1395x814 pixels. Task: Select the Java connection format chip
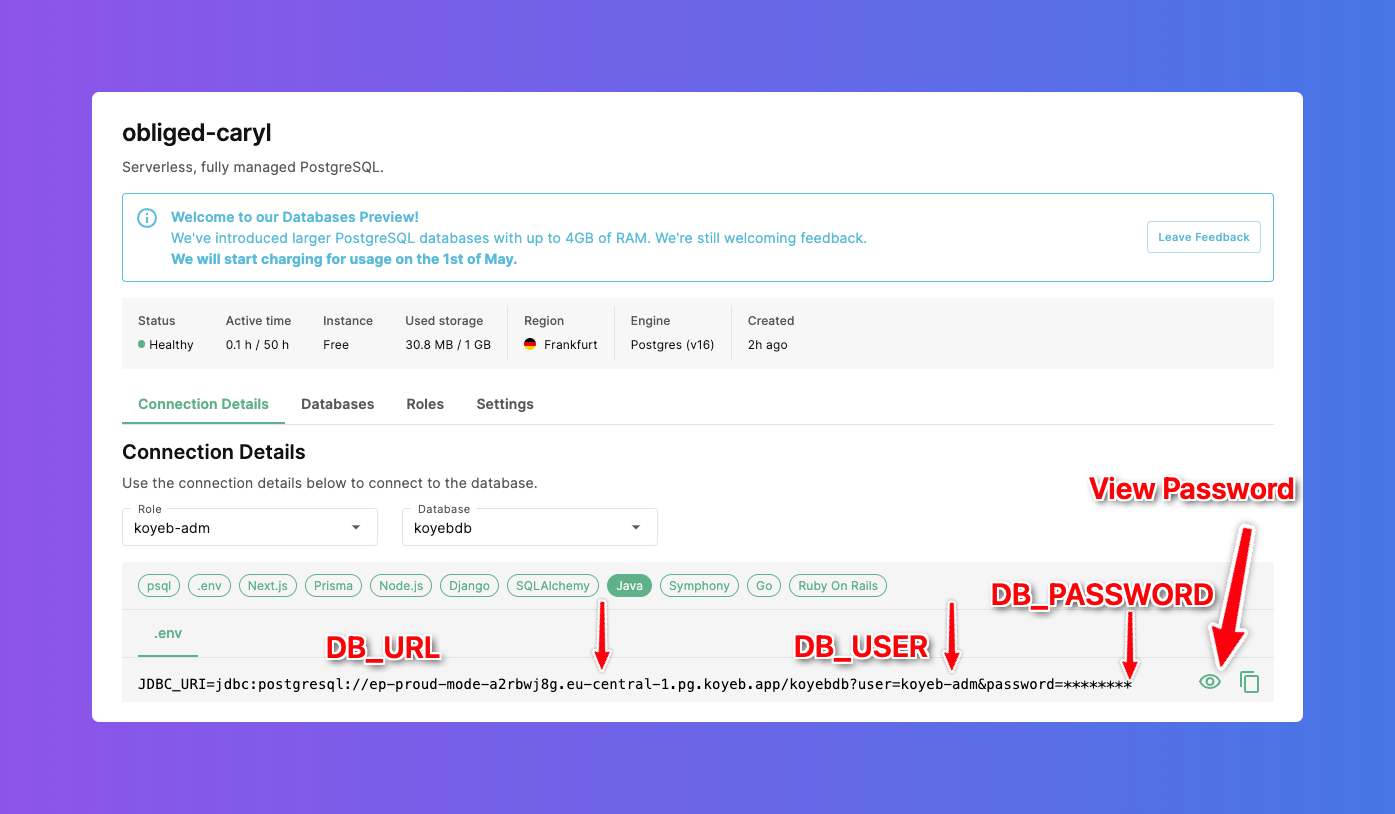[x=629, y=586]
